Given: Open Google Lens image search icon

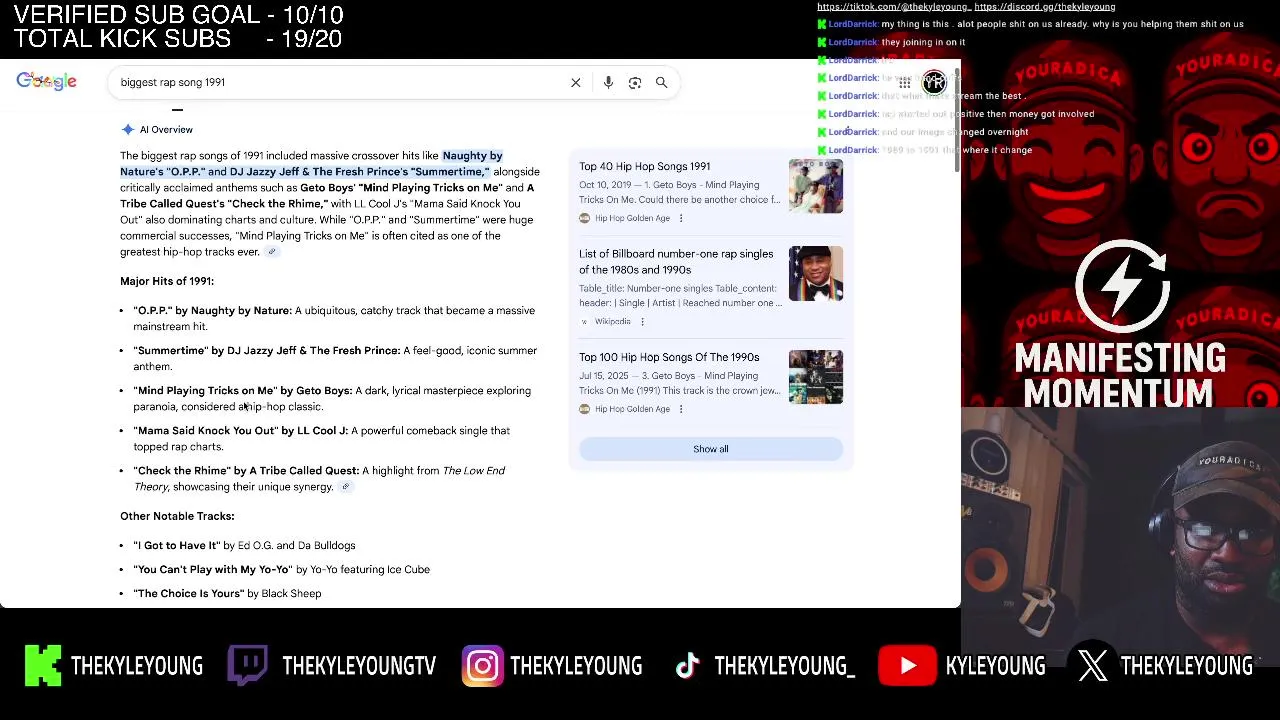Looking at the screenshot, I should [x=635, y=83].
